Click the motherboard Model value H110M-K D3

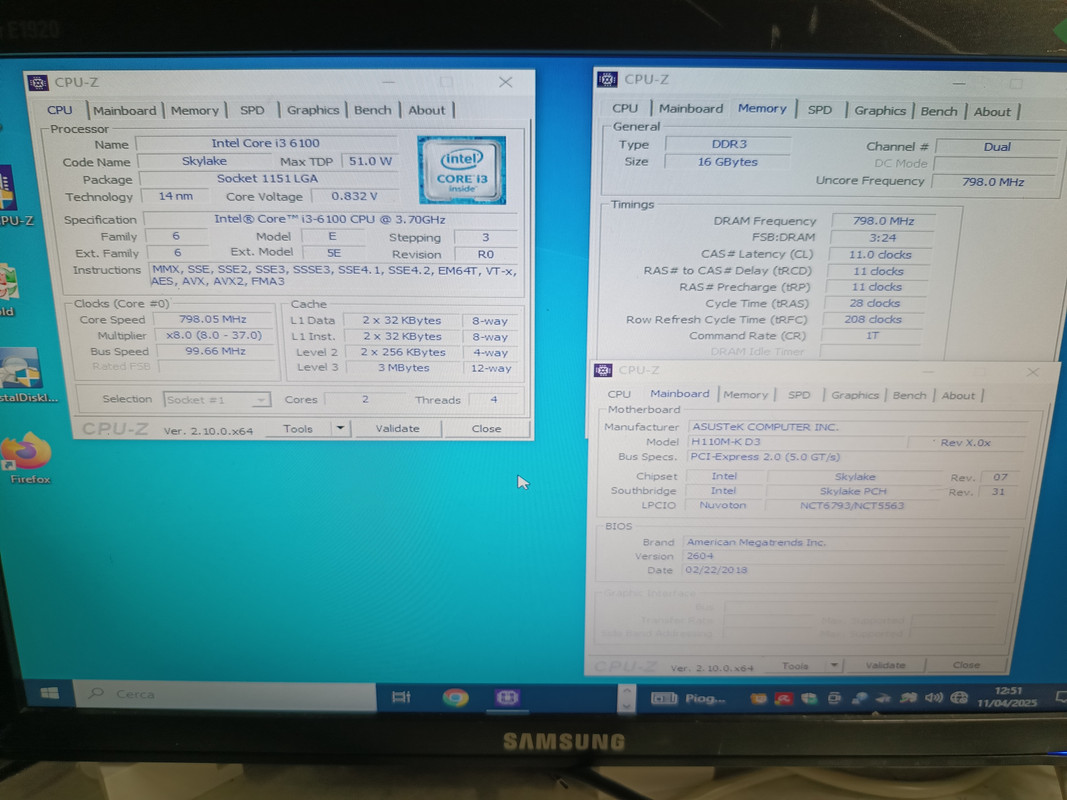click(798, 441)
